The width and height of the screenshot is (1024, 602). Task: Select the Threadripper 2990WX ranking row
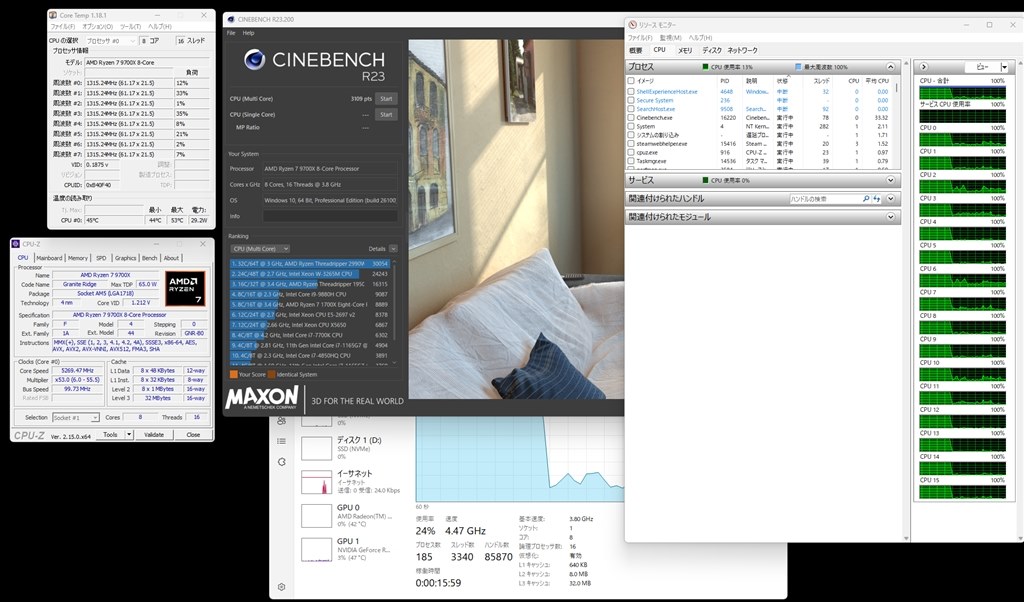click(310, 264)
